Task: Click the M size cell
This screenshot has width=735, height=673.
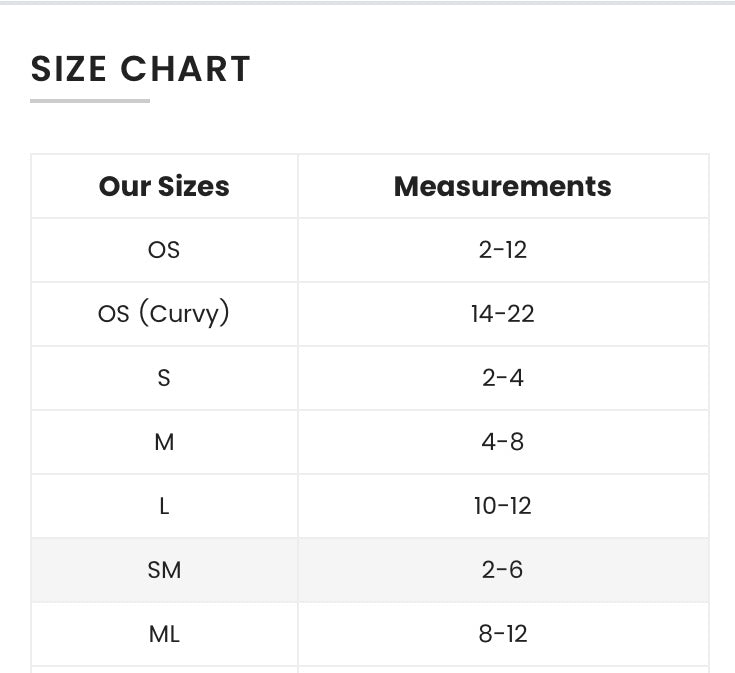Action: (164, 442)
